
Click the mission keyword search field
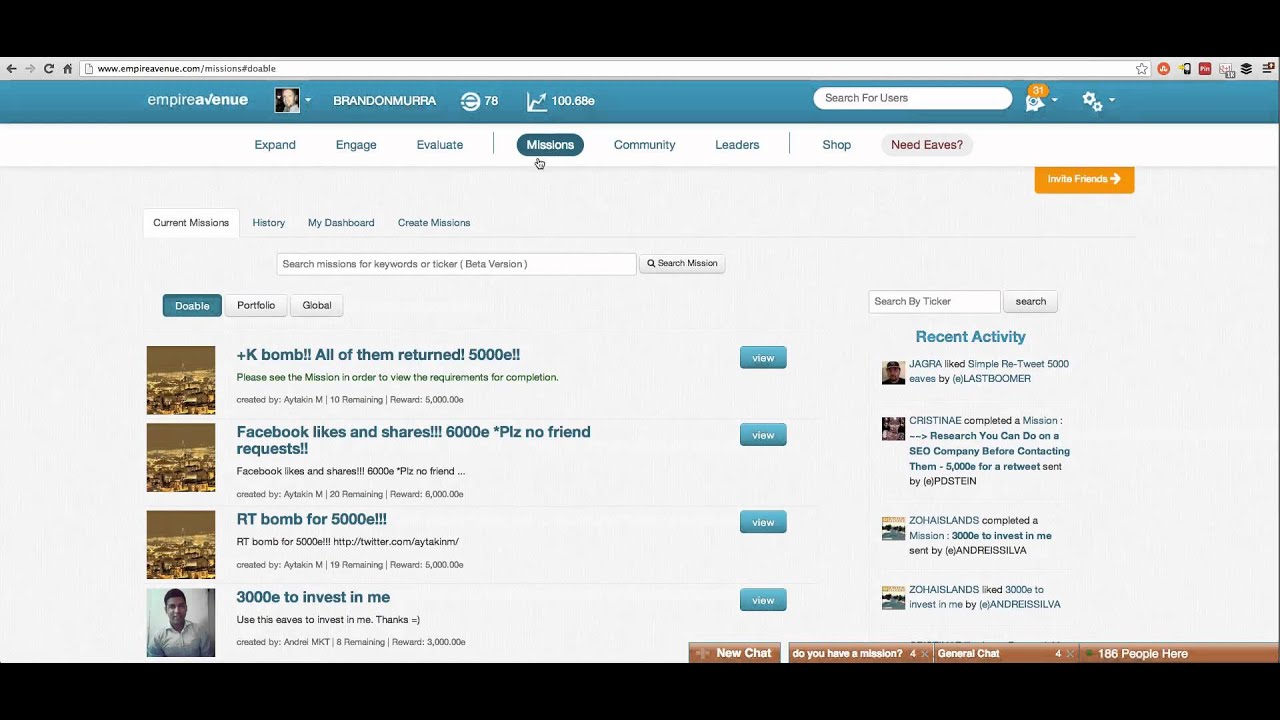456,264
